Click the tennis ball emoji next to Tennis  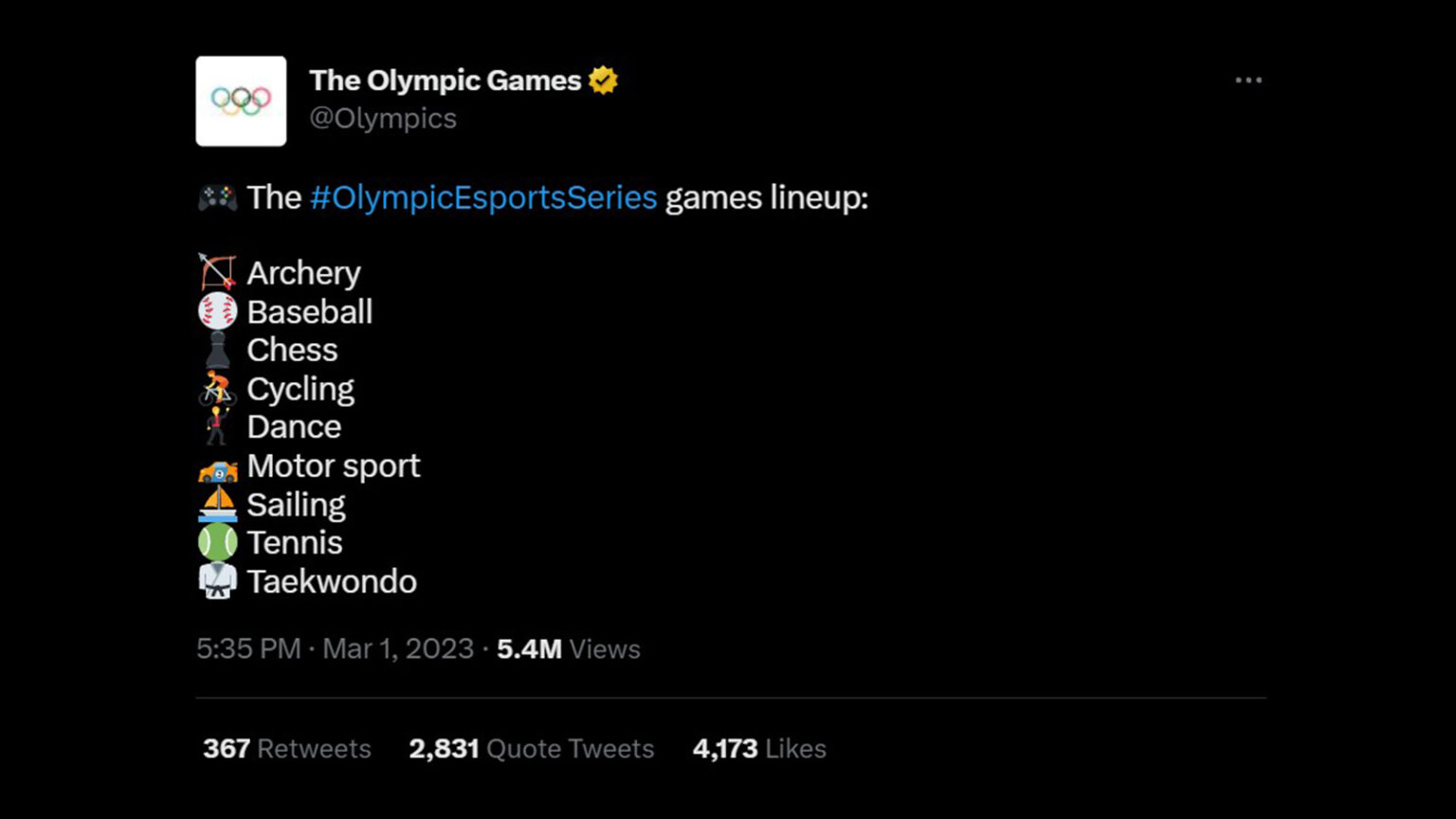coord(217,542)
